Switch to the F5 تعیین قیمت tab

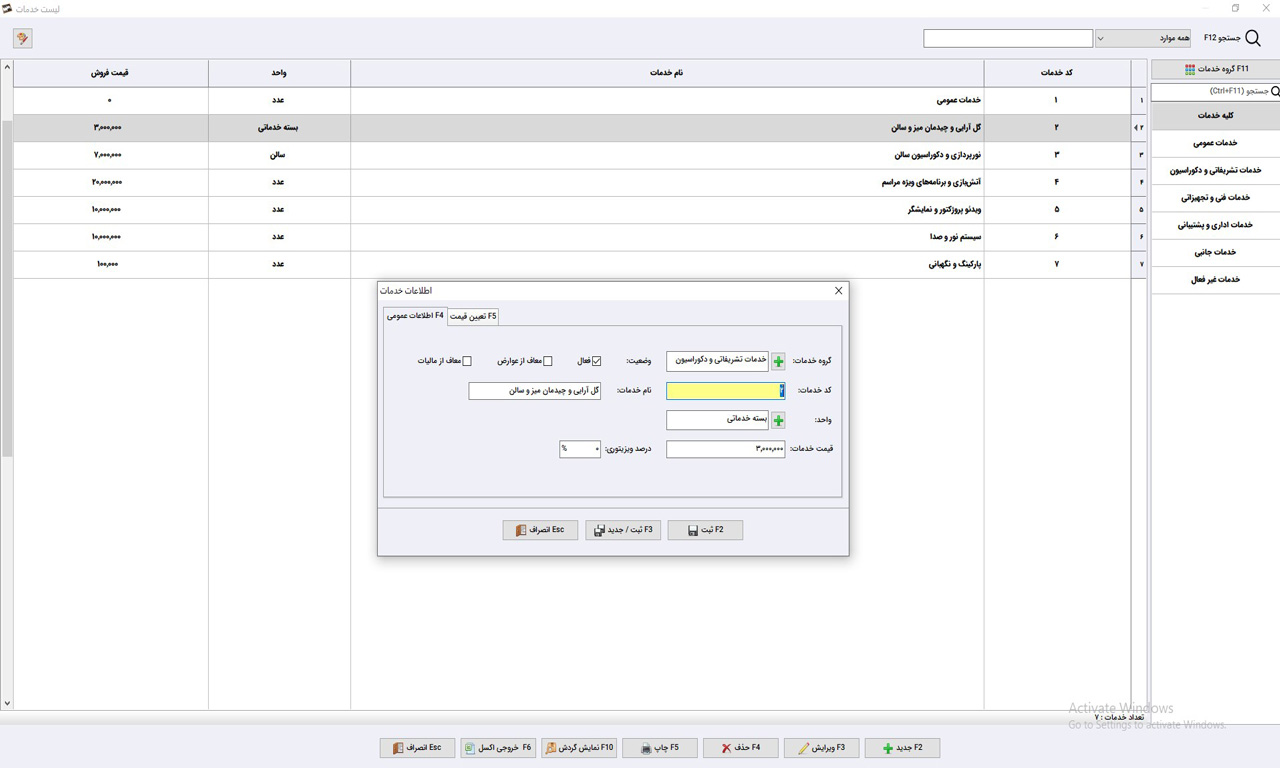(x=473, y=316)
